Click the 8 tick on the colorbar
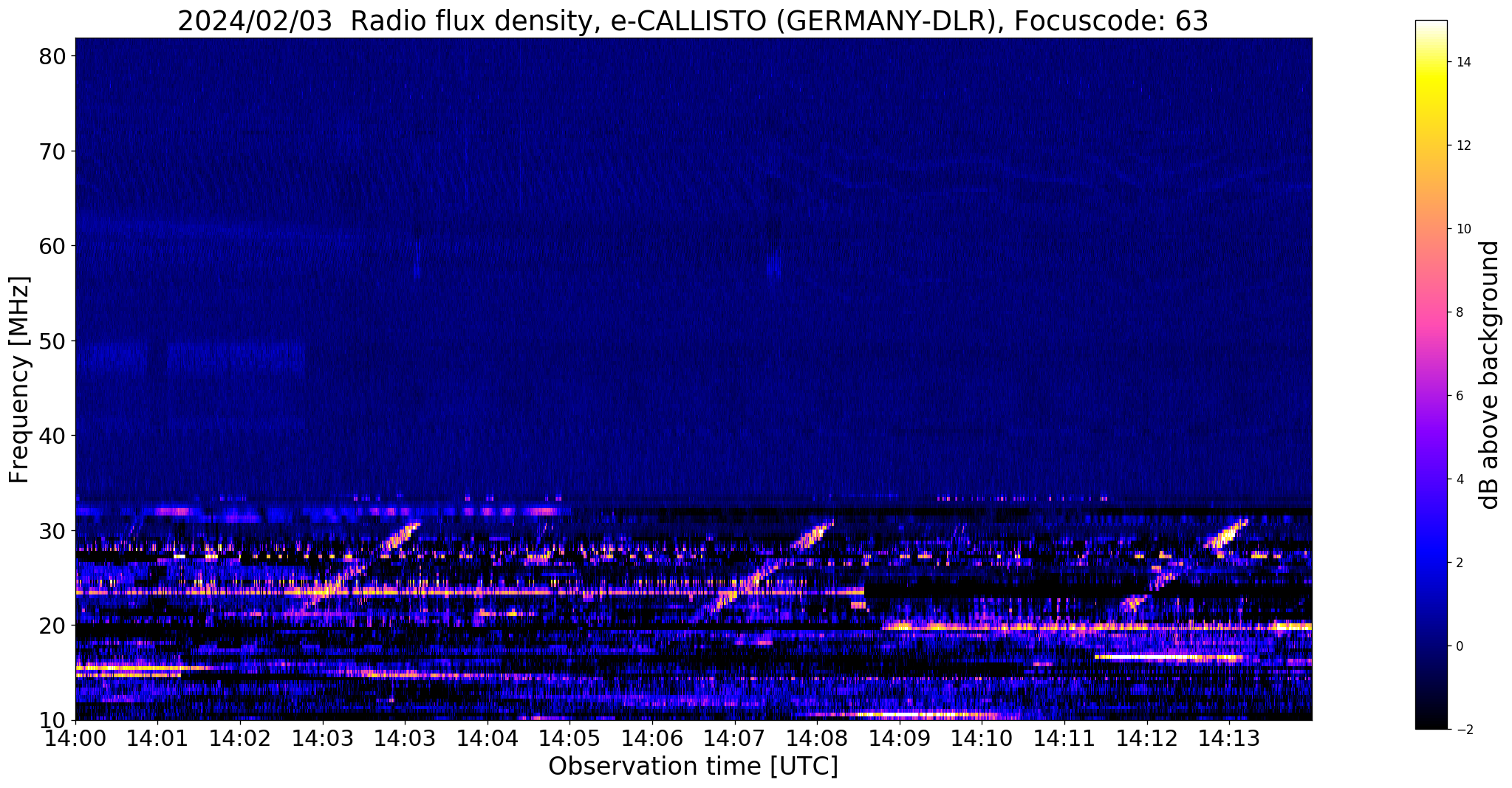 [1458, 312]
